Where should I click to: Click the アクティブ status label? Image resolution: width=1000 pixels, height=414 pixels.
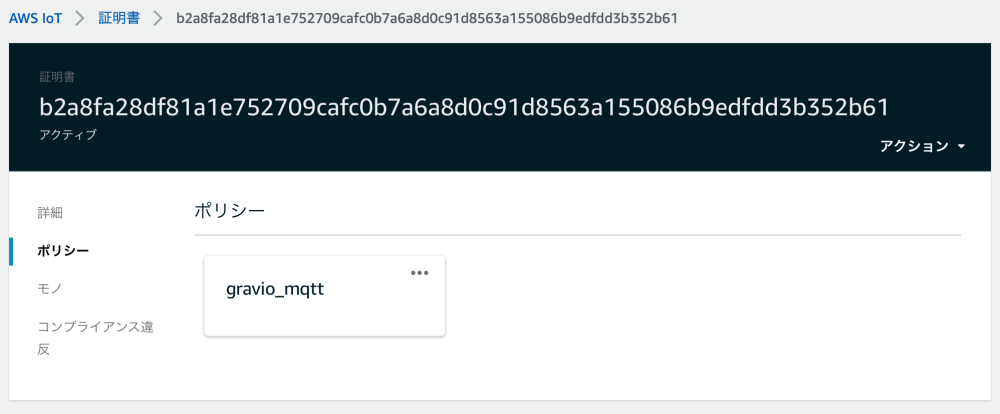tap(68, 135)
